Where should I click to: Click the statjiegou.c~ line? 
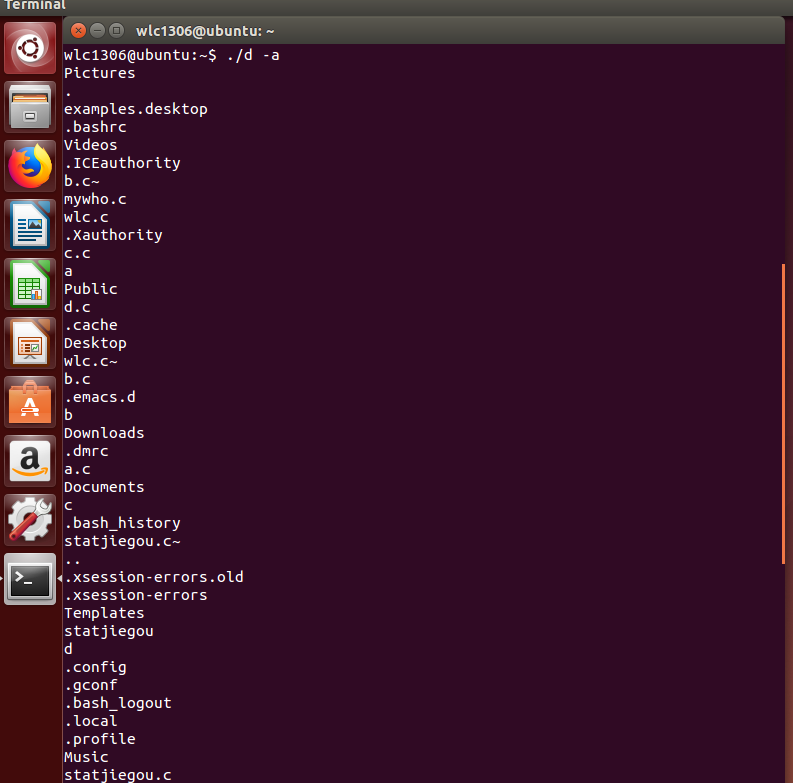122,541
